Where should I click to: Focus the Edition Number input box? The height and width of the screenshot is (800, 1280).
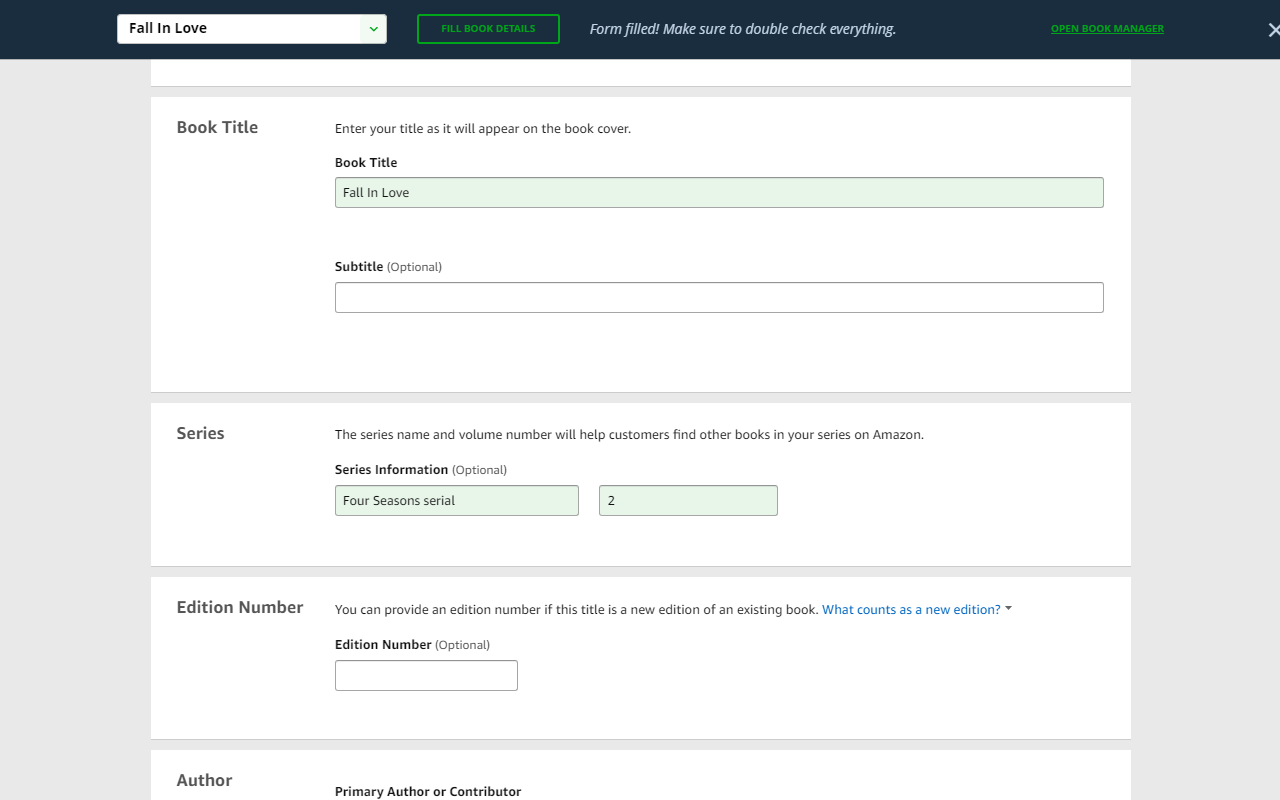point(426,676)
